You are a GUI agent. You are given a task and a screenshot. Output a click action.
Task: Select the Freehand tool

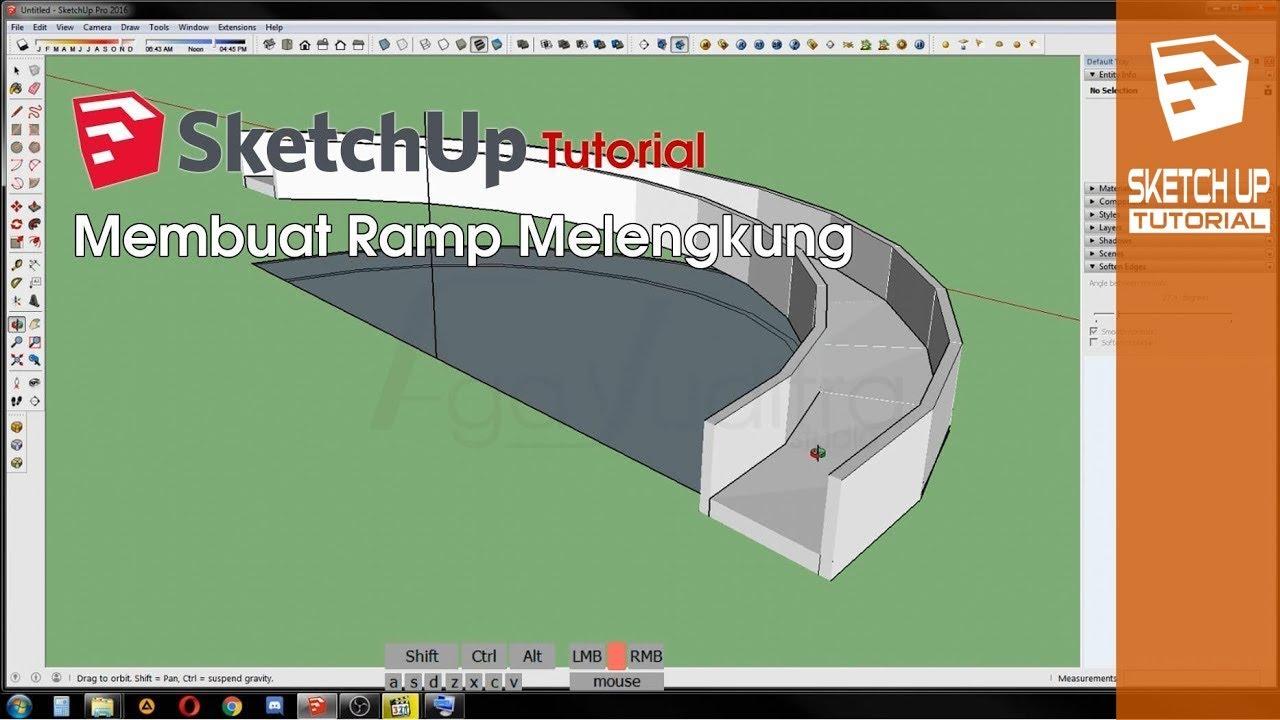(35, 111)
